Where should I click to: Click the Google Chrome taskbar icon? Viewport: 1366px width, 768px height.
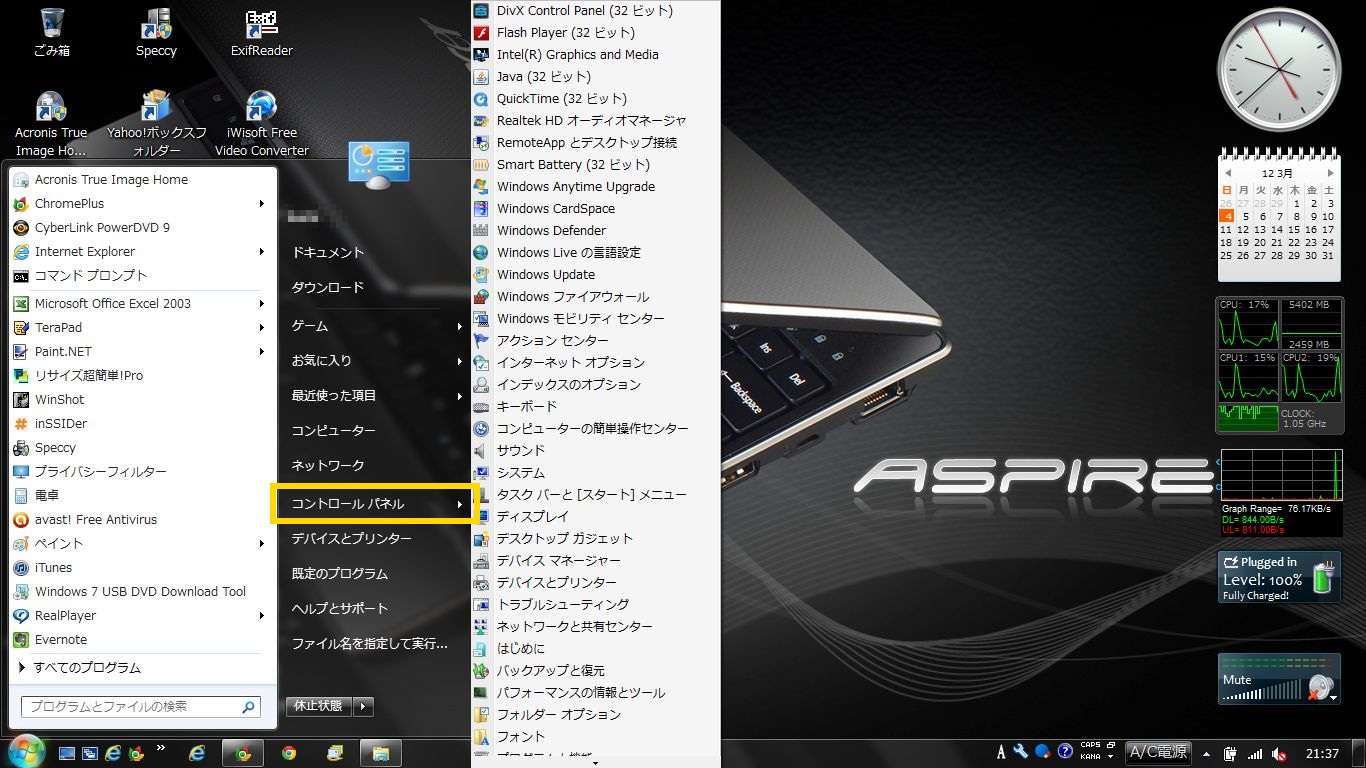click(x=289, y=753)
